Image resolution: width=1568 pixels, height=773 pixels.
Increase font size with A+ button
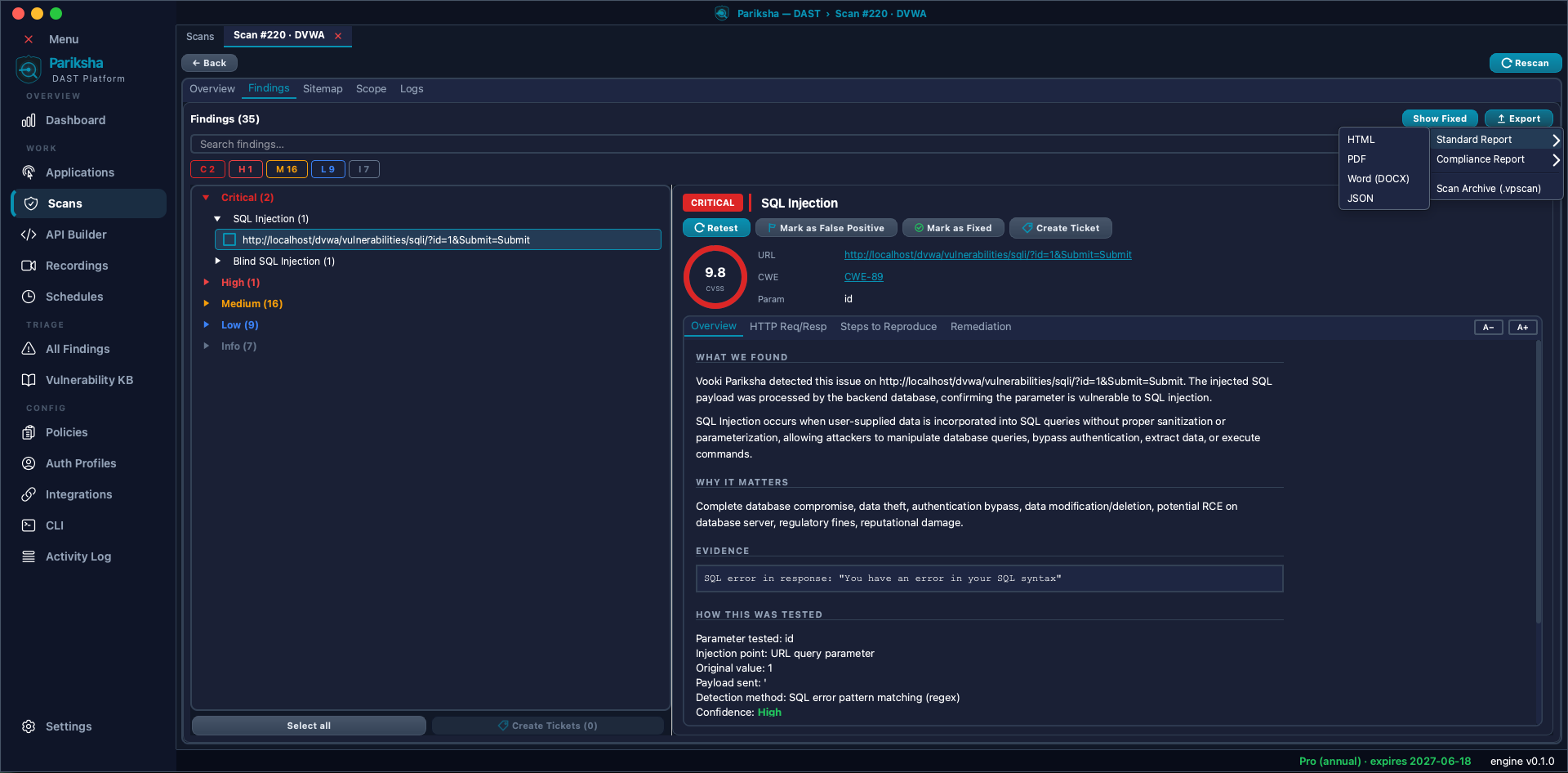click(x=1522, y=328)
